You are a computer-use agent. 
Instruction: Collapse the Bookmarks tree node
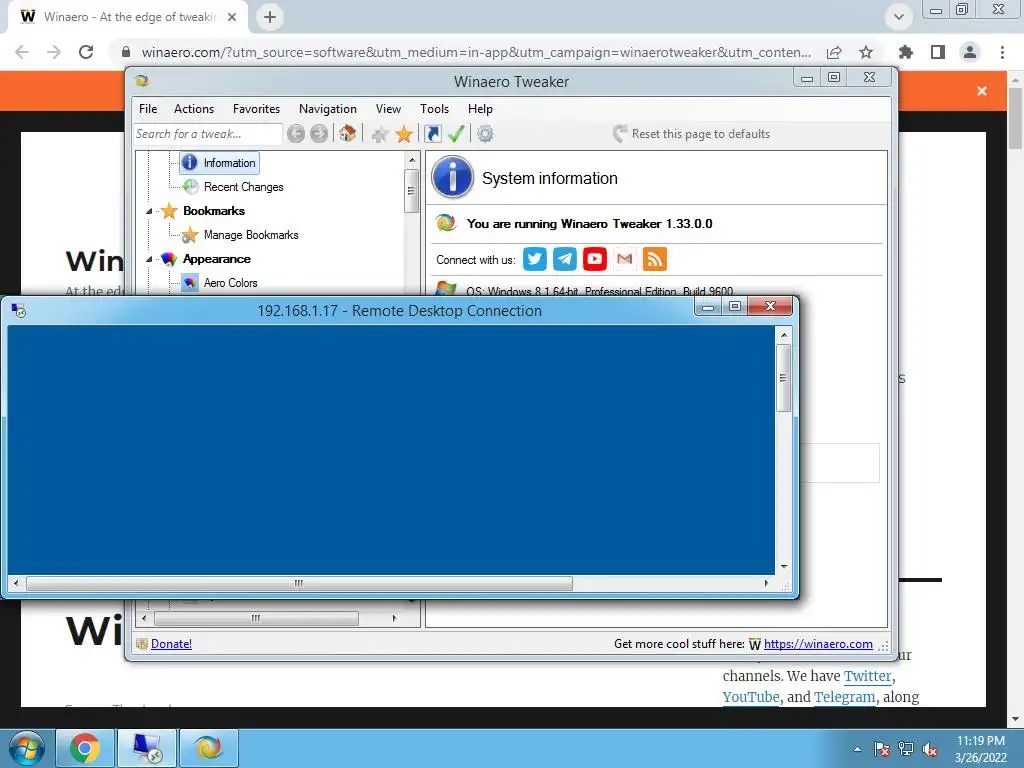coord(149,212)
